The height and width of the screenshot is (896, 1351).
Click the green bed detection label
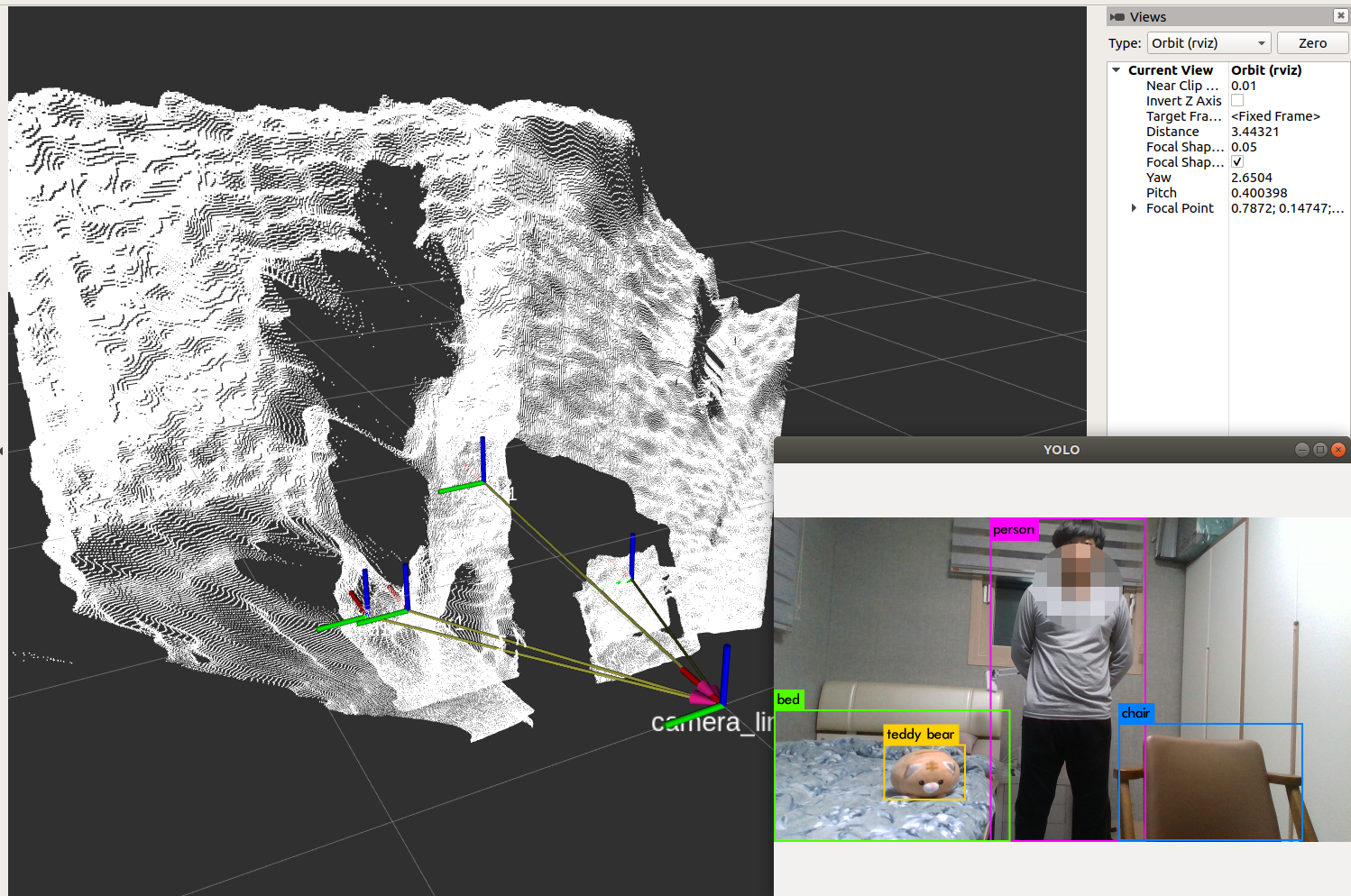click(x=788, y=699)
